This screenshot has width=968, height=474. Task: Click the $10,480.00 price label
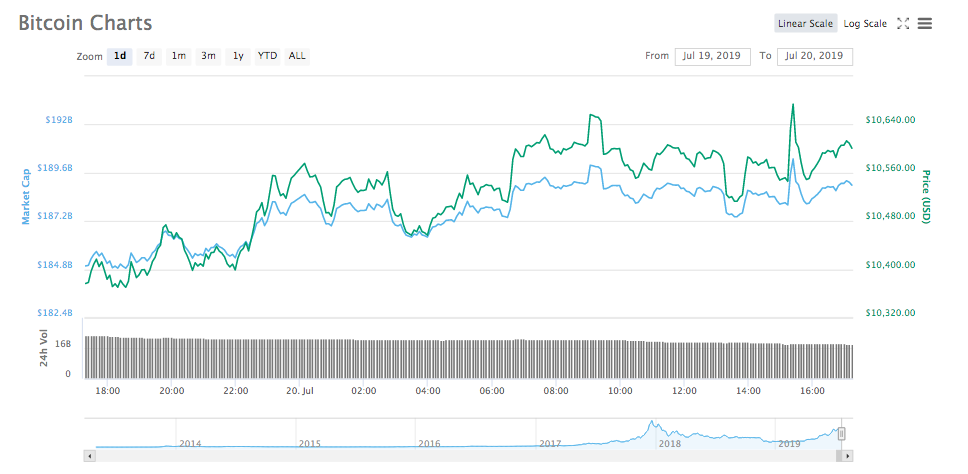pyautogui.click(x=890, y=216)
